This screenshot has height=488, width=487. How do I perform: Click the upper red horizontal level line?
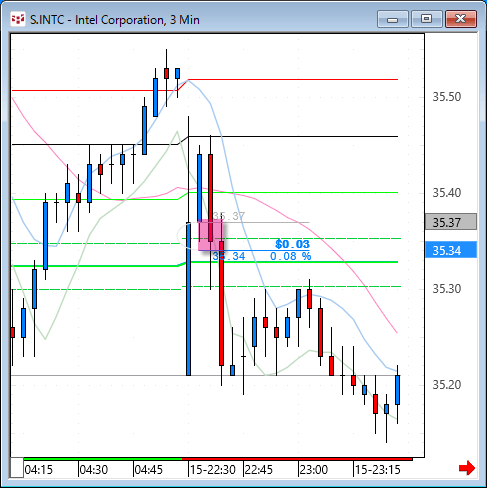point(293,79)
